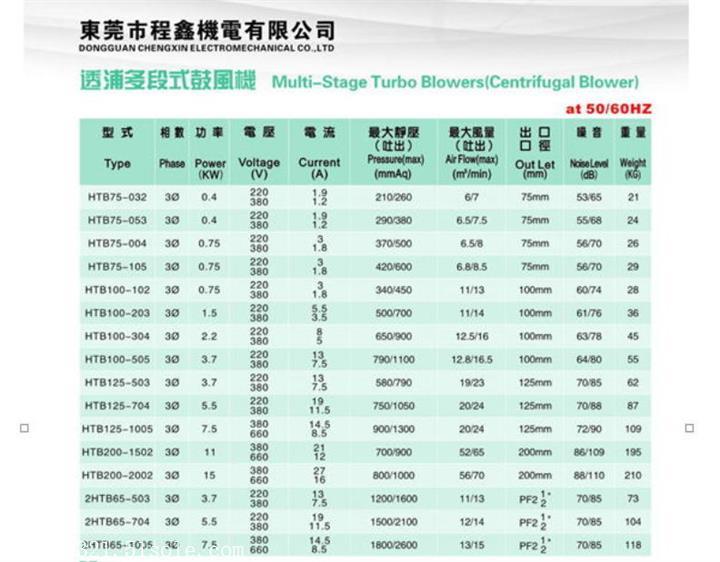
Task: Click the small square handle on left edge
Action: click(x=25, y=428)
